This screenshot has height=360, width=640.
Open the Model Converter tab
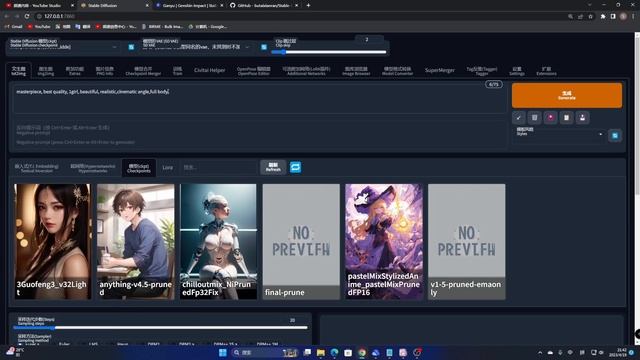tap(398, 71)
